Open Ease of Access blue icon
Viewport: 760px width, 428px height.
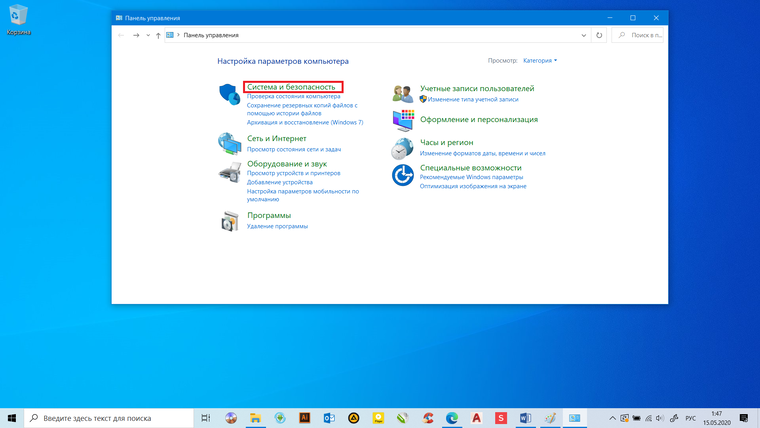(x=402, y=175)
